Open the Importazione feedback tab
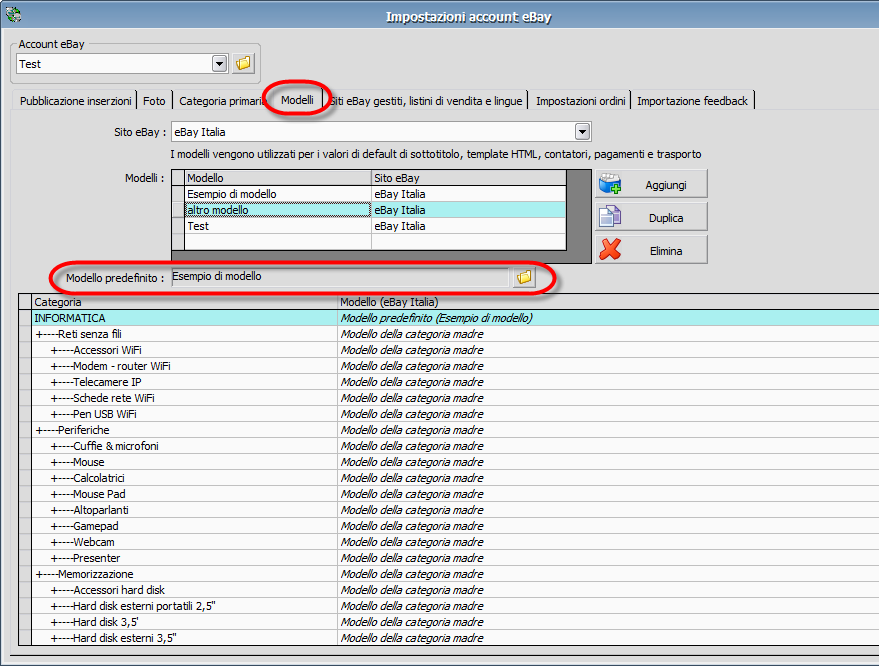 click(692, 101)
